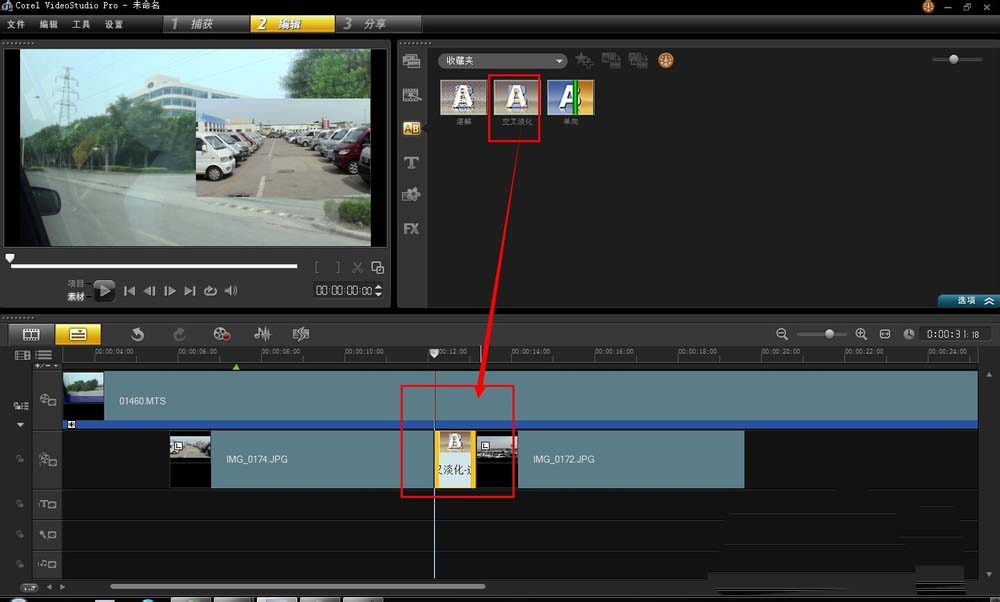Open the Record/Capture option icon
This screenshot has height=602, width=1000.
pyautogui.click(x=222, y=334)
